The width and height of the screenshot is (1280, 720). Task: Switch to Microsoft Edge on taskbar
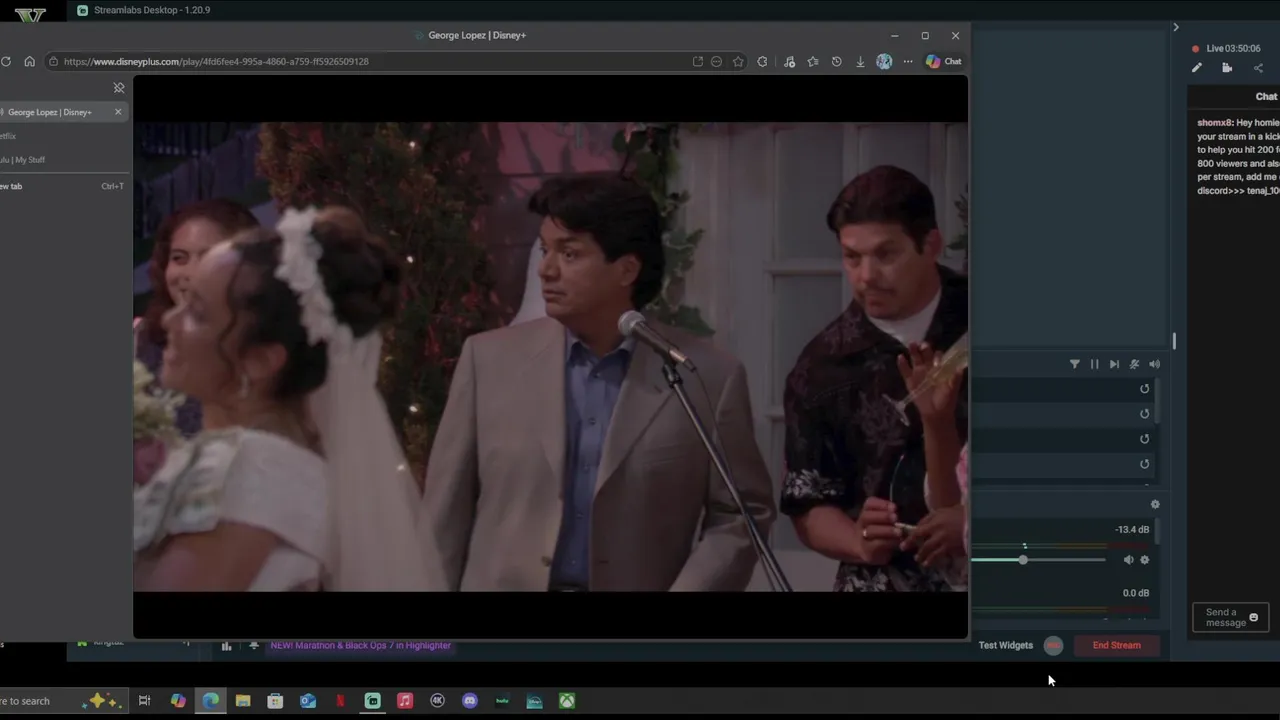click(x=210, y=701)
